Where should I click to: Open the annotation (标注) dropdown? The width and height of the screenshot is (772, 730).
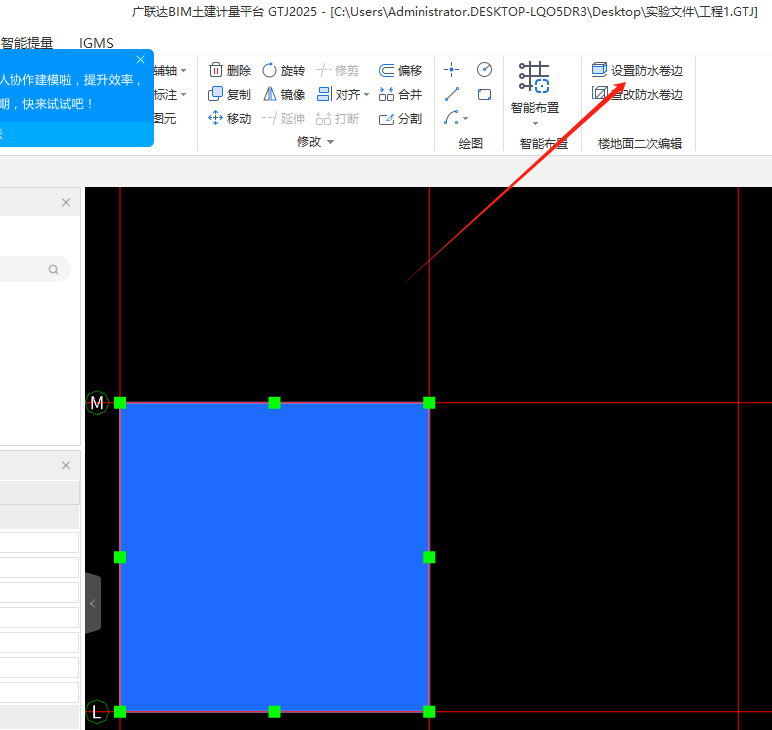coord(184,95)
